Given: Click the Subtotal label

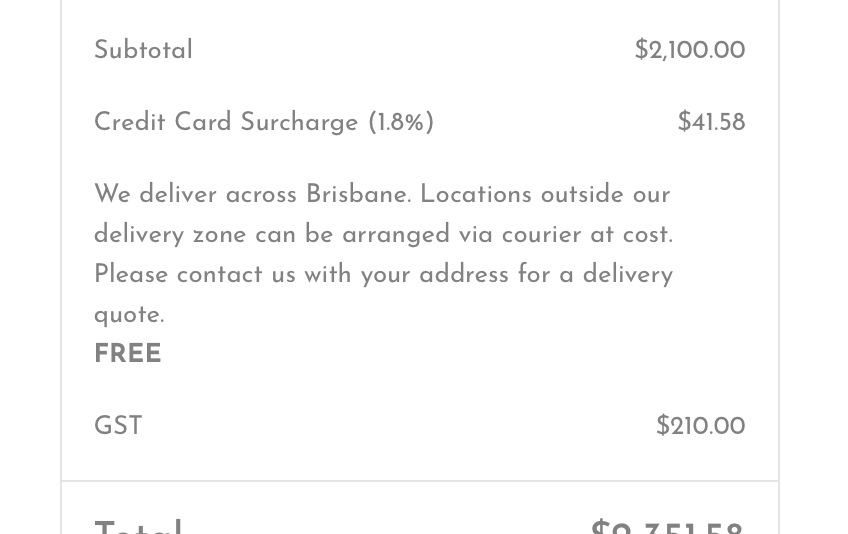Looking at the screenshot, I should (x=143, y=51).
